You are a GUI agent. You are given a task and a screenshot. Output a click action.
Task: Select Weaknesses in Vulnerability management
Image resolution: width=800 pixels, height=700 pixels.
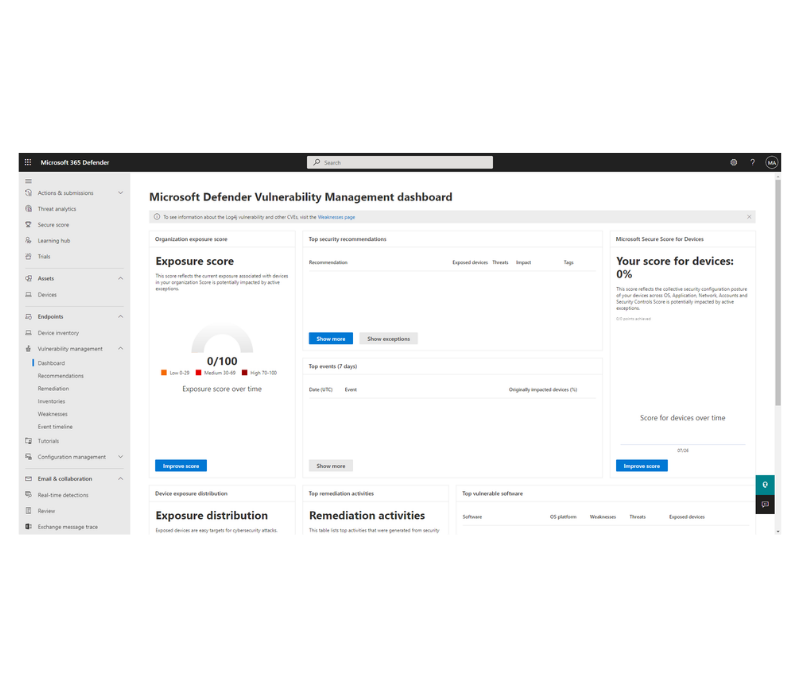53,413
